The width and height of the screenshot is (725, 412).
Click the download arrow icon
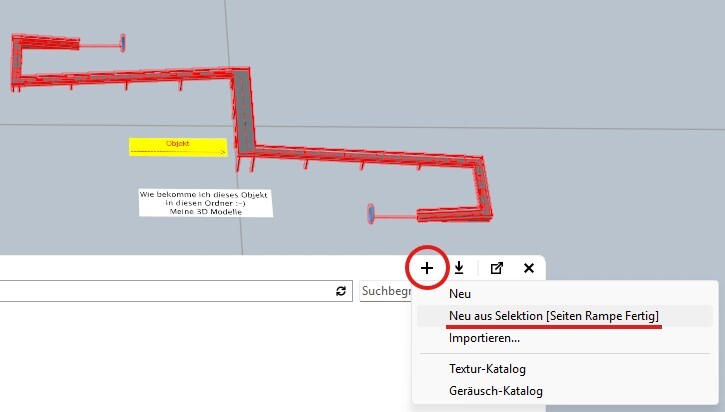459,268
